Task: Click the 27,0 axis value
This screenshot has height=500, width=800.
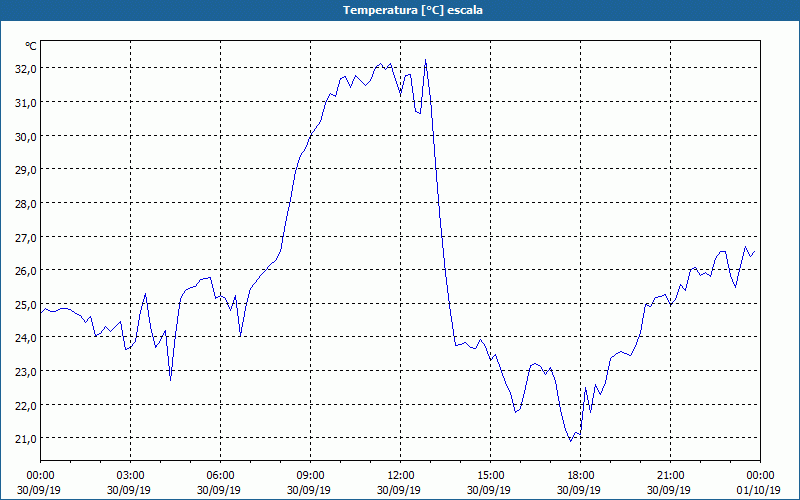Action: (x=26, y=237)
